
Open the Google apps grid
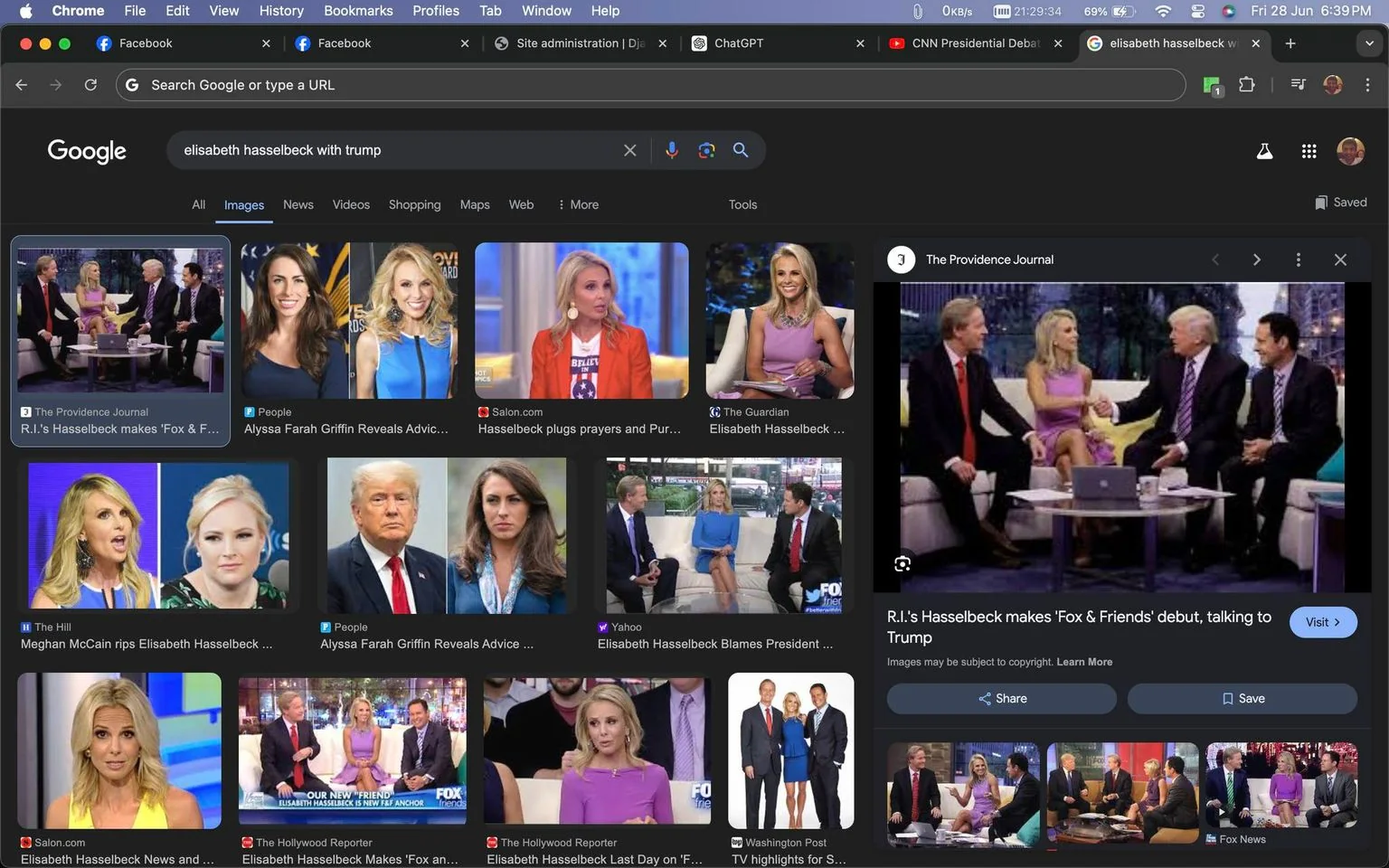click(1309, 151)
